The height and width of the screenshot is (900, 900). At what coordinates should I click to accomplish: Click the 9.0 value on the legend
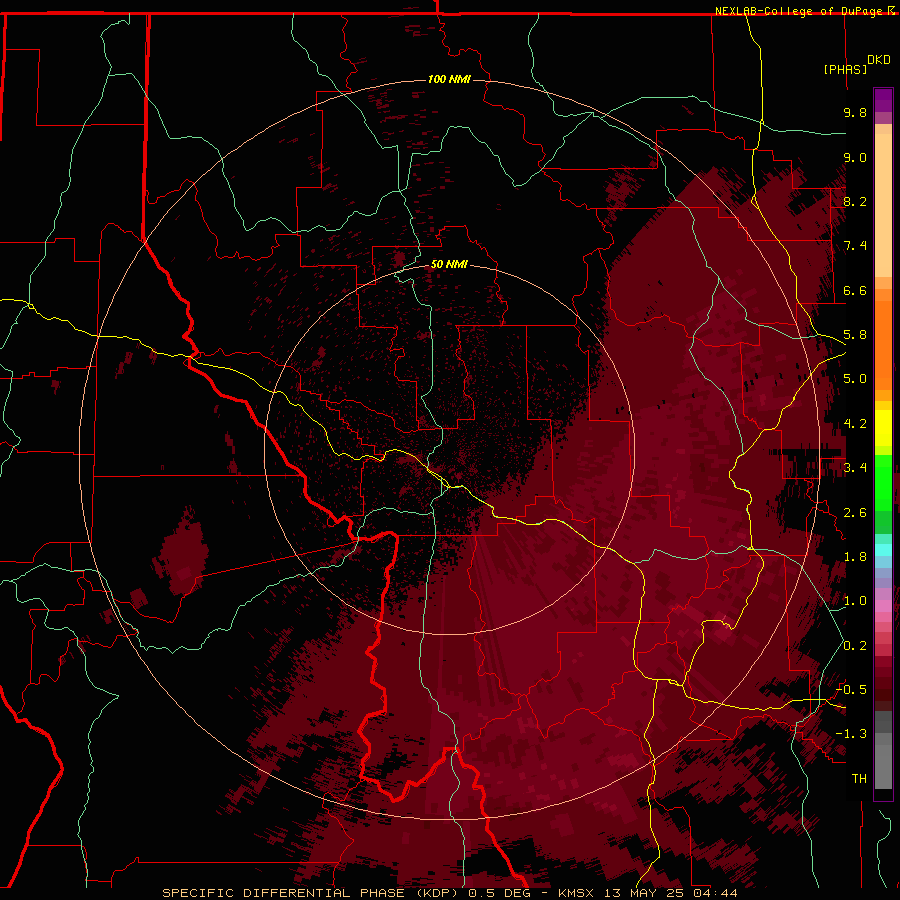pos(855,157)
